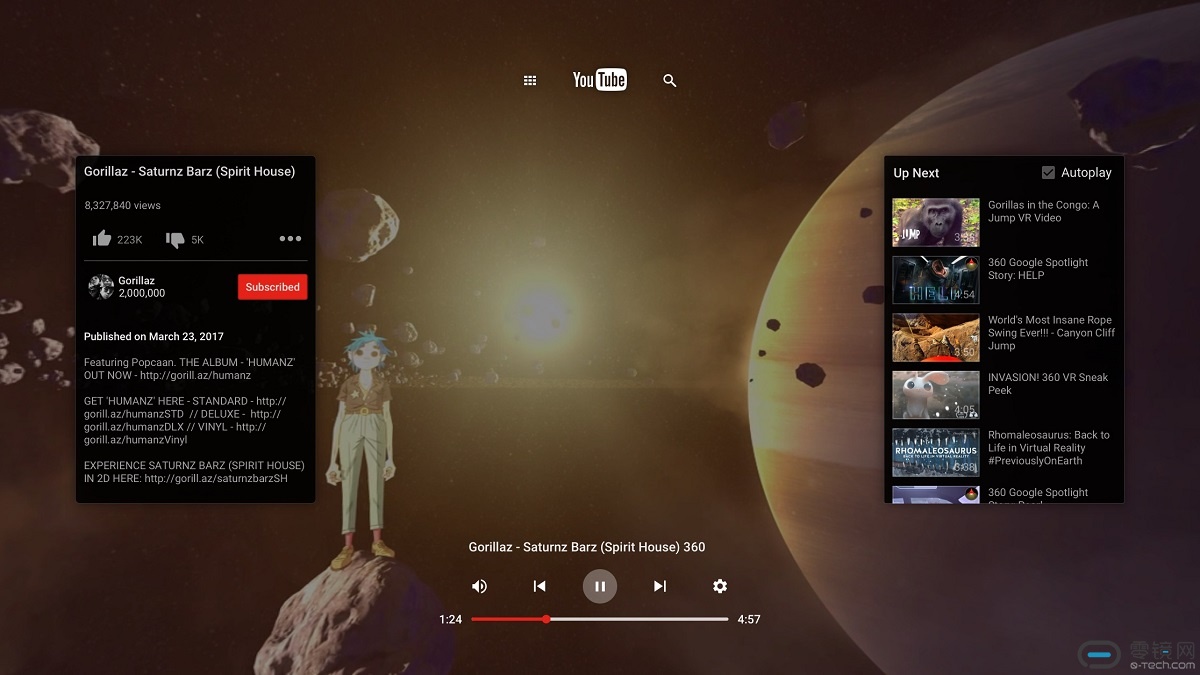Click the red Subscribed button
This screenshot has height=675, width=1200.
(x=272, y=287)
